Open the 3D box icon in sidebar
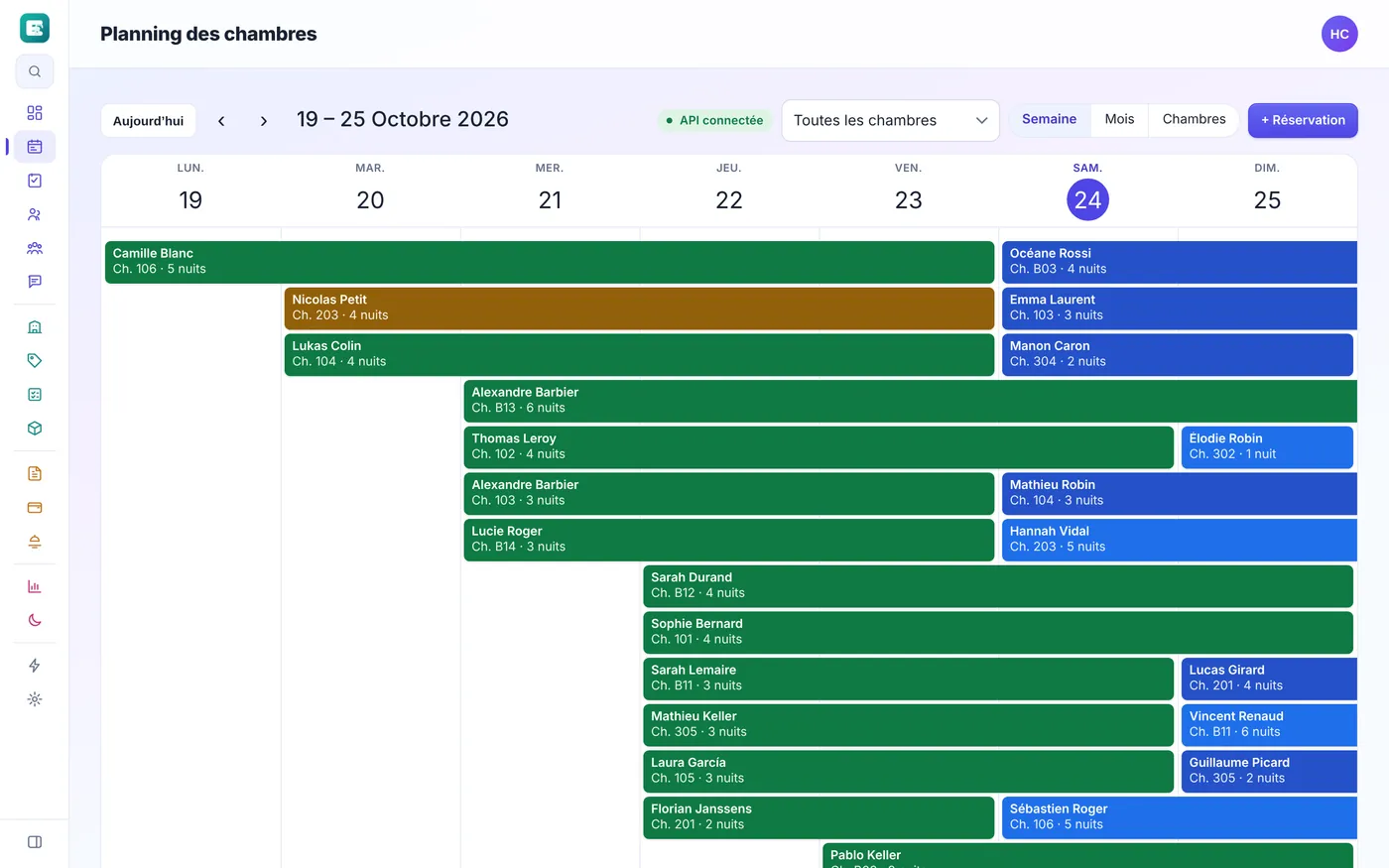Image resolution: width=1389 pixels, height=868 pixels. 35,429
